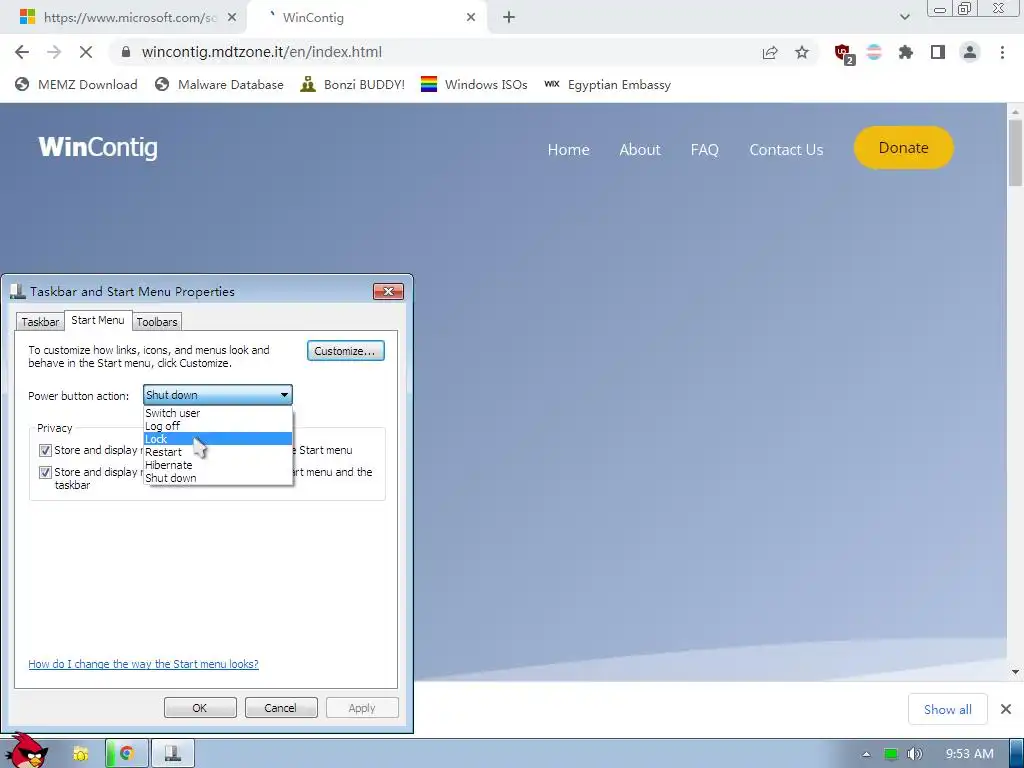Screen dimensions: 1024x768
Task: Open the file explorer taskbar icon
Action: tap(80, 754)
